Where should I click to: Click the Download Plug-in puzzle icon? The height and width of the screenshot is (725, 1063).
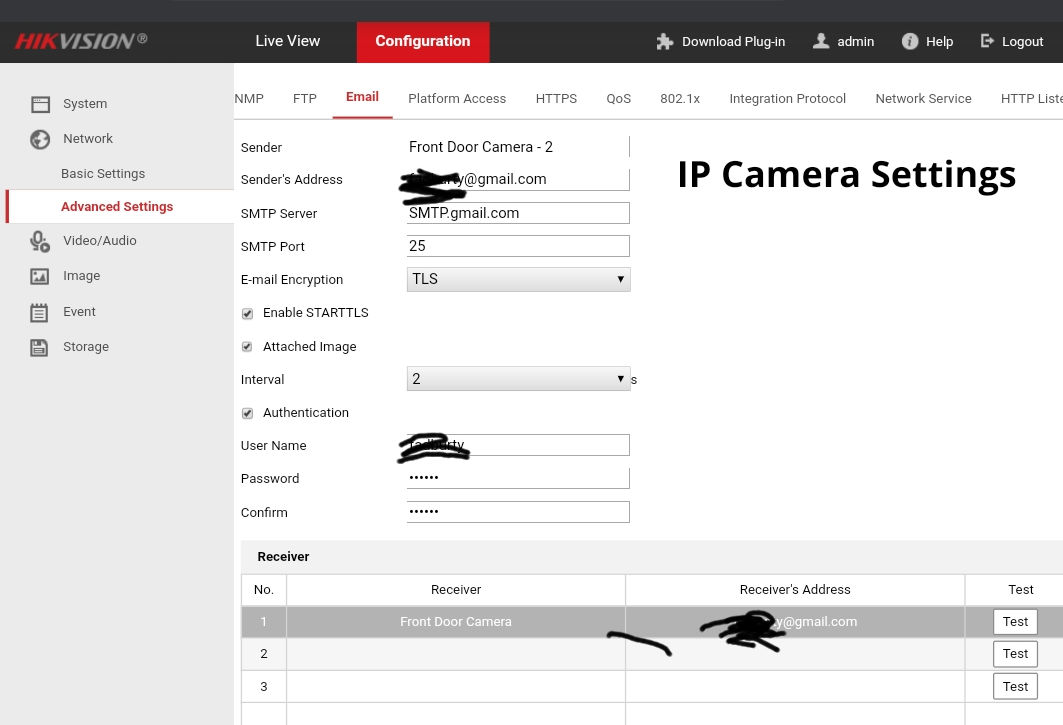665,42
